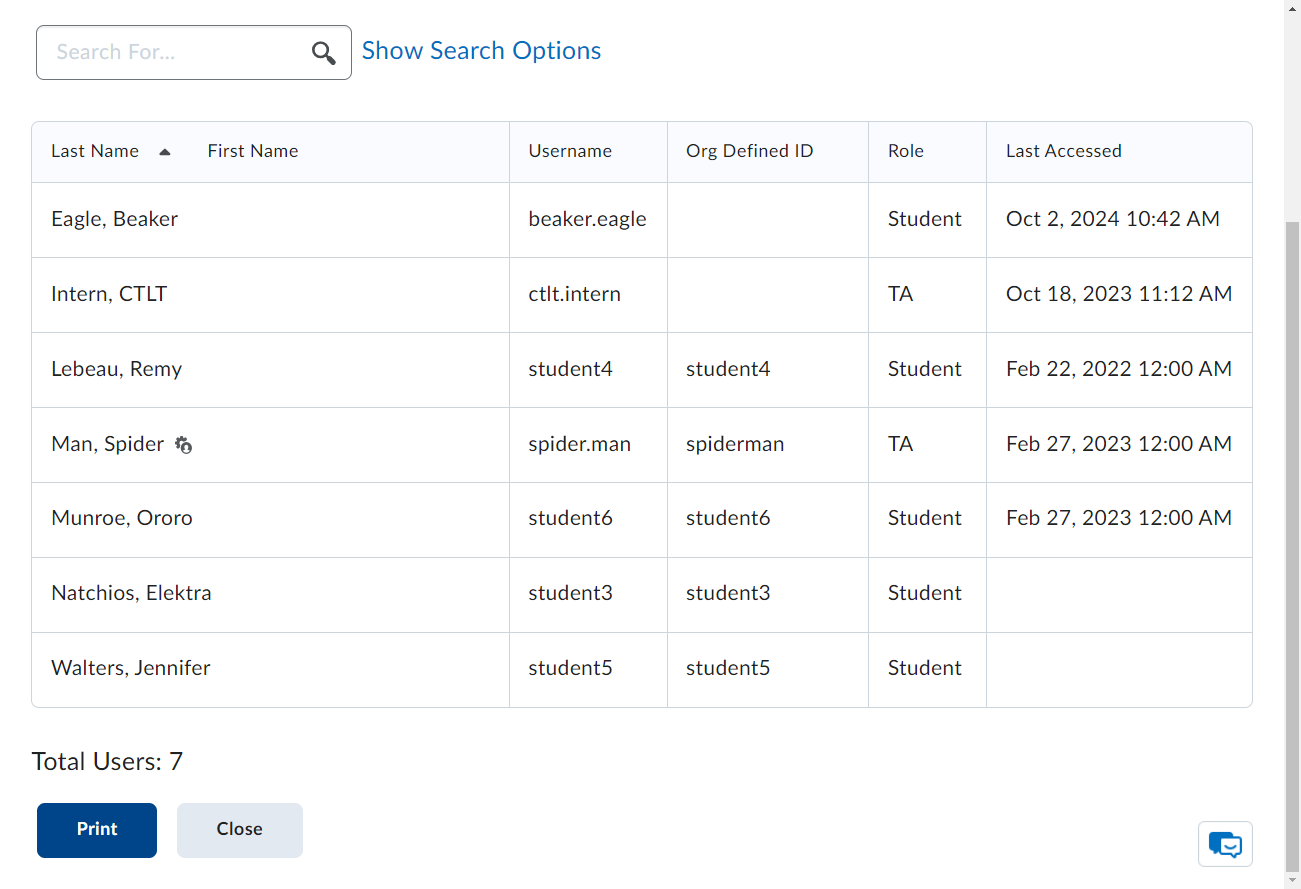Click the Print button
1301x889 pixels.
97,830
